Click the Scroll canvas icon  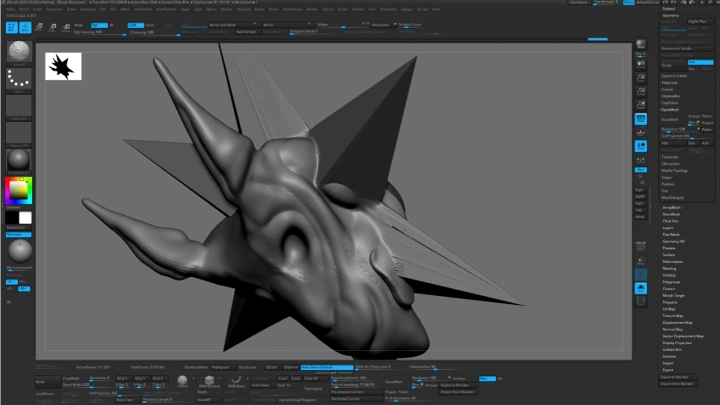(x=641, y=64)
